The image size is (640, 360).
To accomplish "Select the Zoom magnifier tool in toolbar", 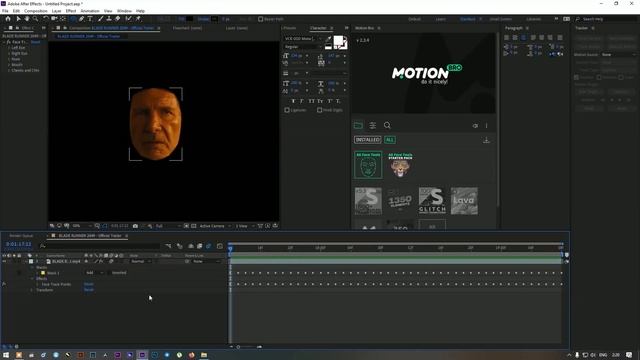I will point(36,19).
